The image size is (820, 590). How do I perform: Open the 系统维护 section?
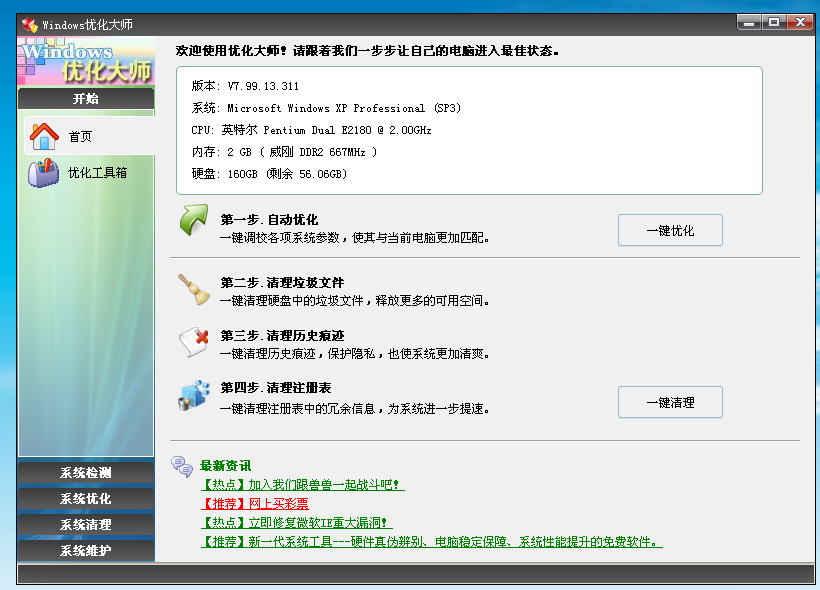[x=85, y=549]
